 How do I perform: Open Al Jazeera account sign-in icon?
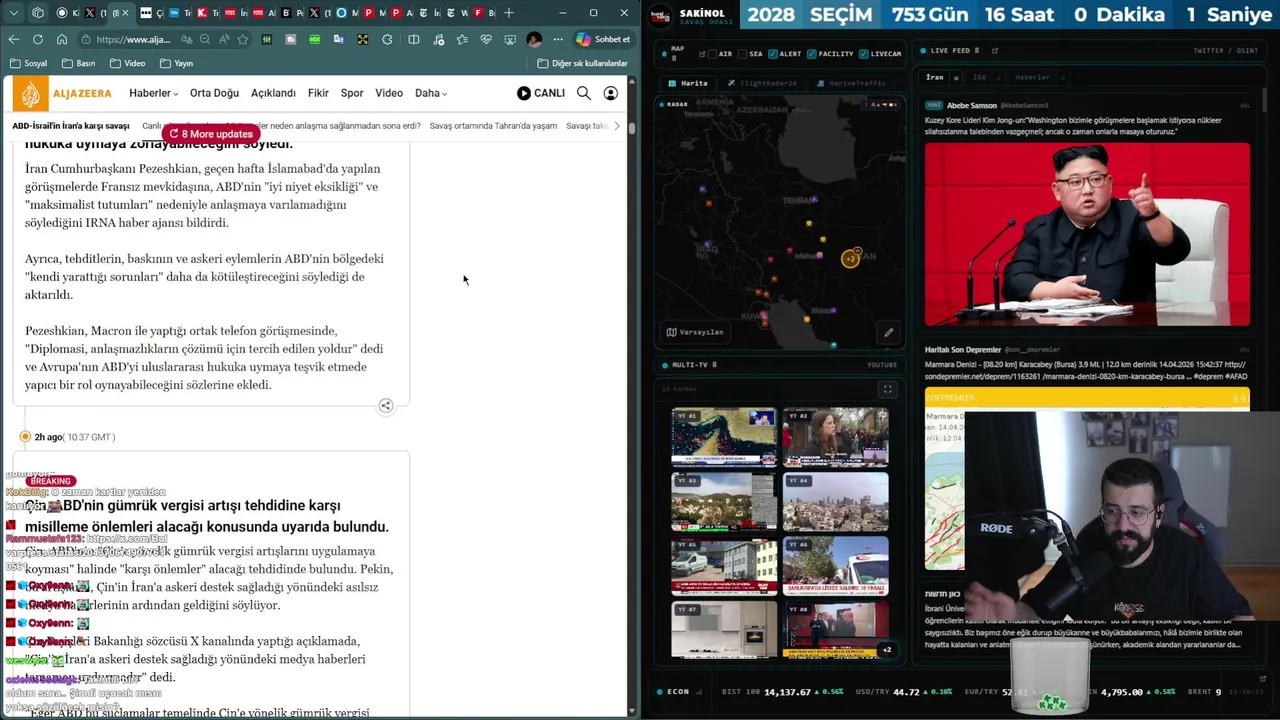pyautogui.click(x=611, y=93)
